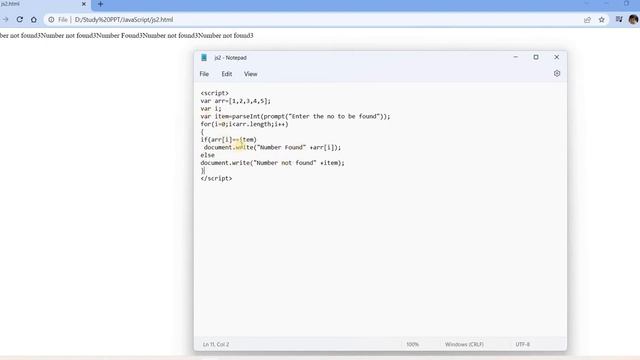This screenshot has width=640, height=360.
Task: Click the closing </script> line
Action: pyautogui.click(x=216, y=178)
